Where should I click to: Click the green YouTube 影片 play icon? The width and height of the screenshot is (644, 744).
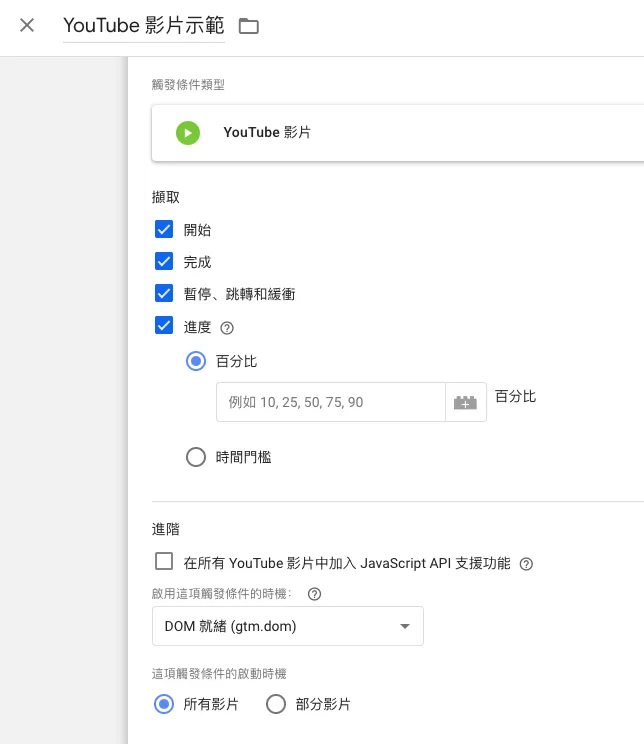coord(188,133)
